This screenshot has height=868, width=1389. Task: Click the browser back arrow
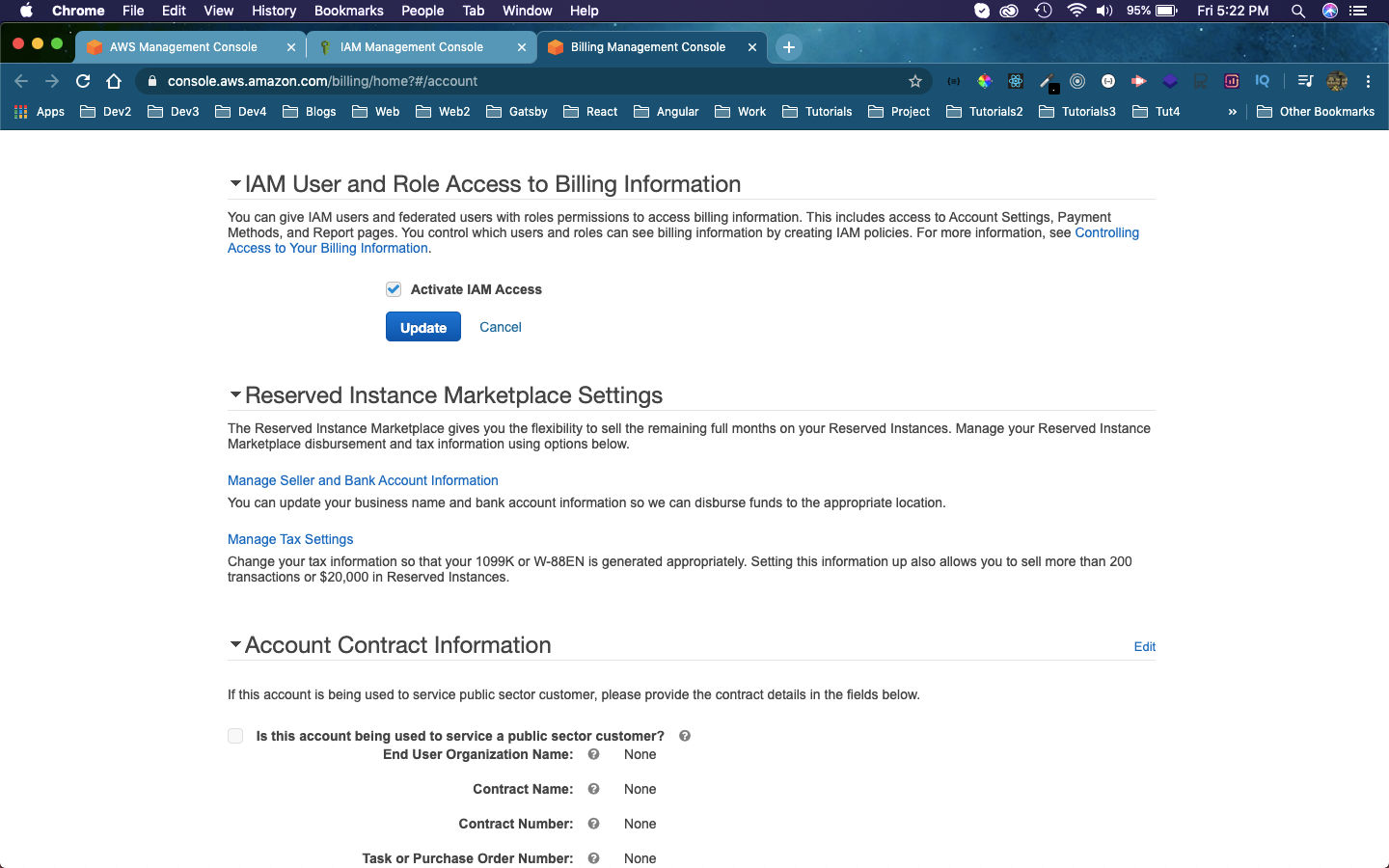tap(21, 81)
